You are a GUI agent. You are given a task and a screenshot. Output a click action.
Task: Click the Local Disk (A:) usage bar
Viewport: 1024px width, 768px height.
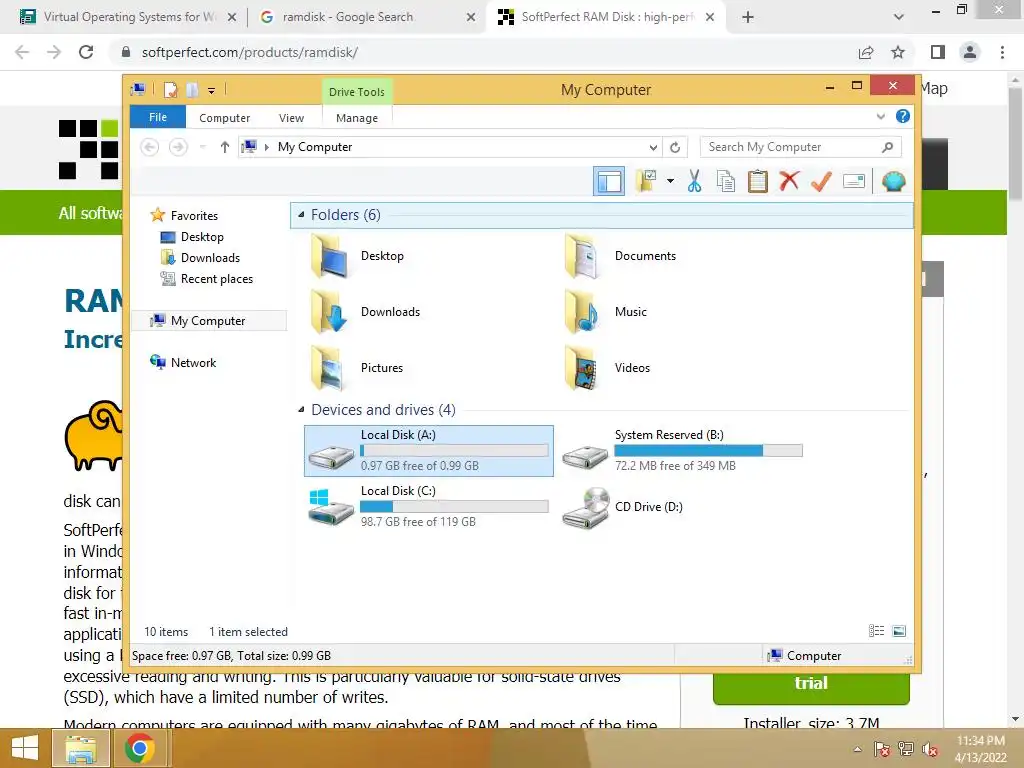pyautogui.click(x=455, y=451)
